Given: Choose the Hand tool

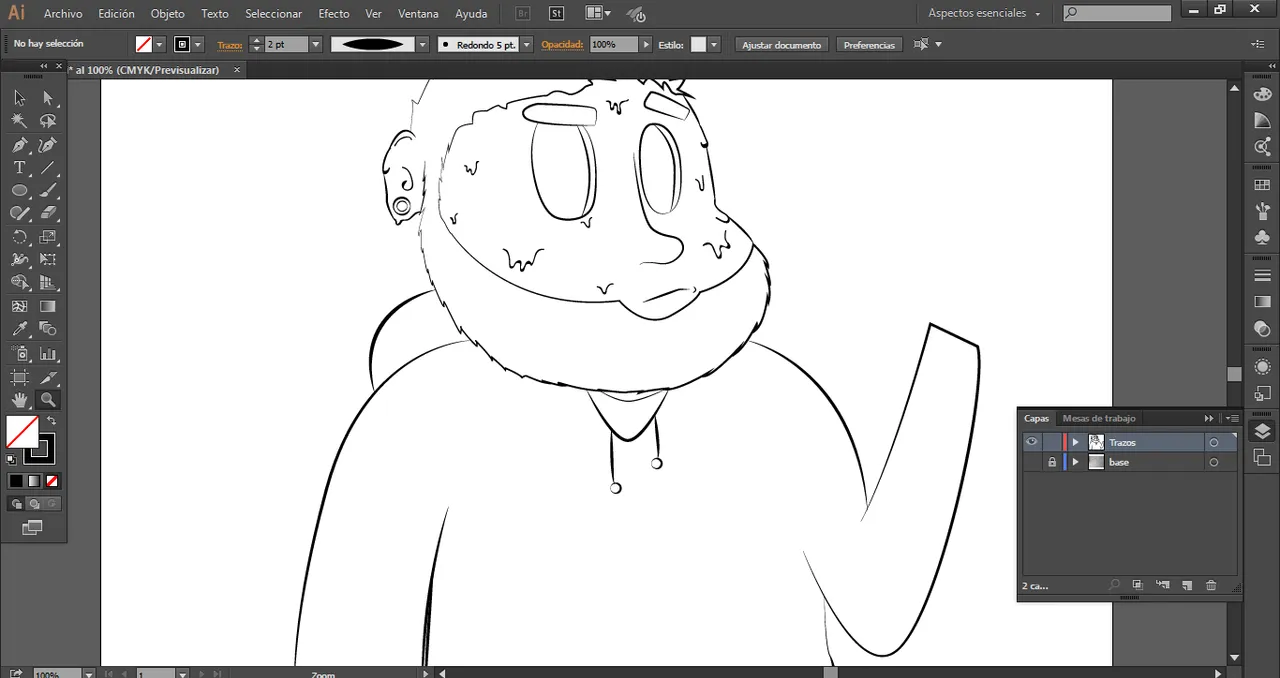Looking at the screenshot, I should pos(19,400).
